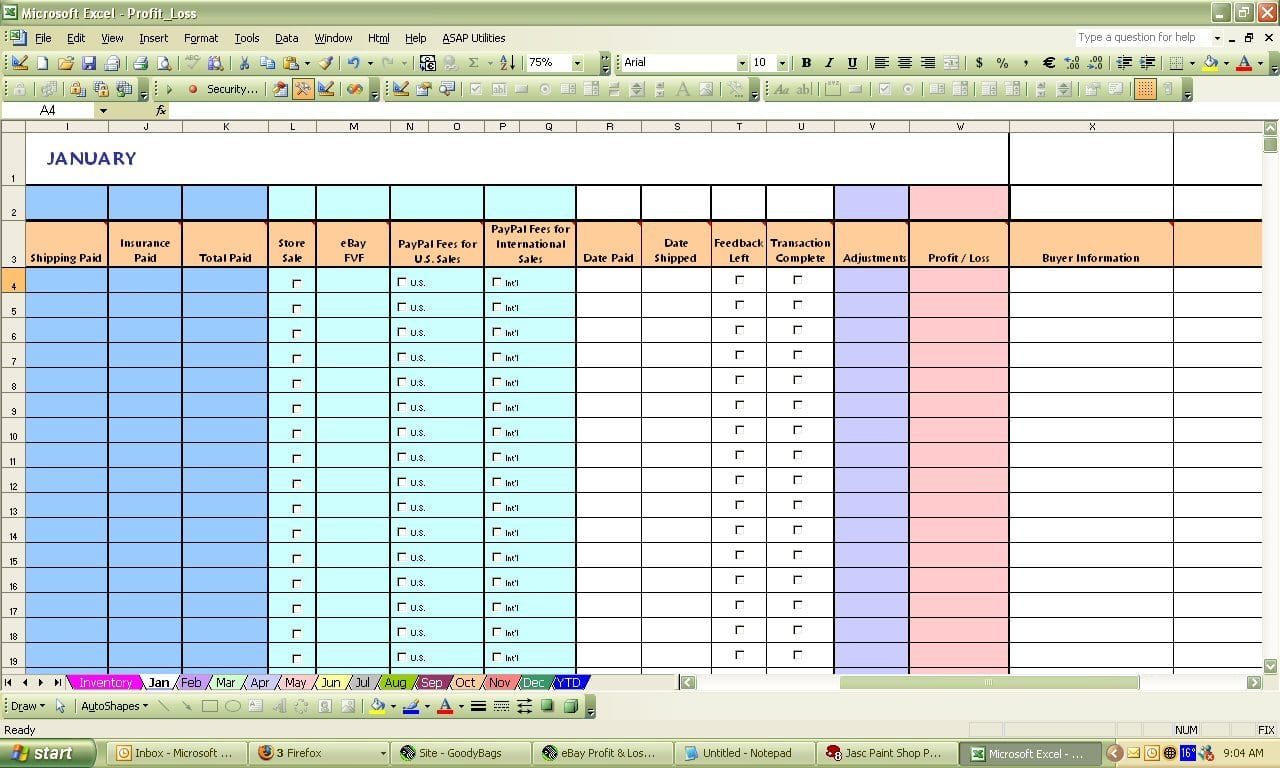
Task: Click the Euro currency formatting icon
Action: [x=1052, y=62]
